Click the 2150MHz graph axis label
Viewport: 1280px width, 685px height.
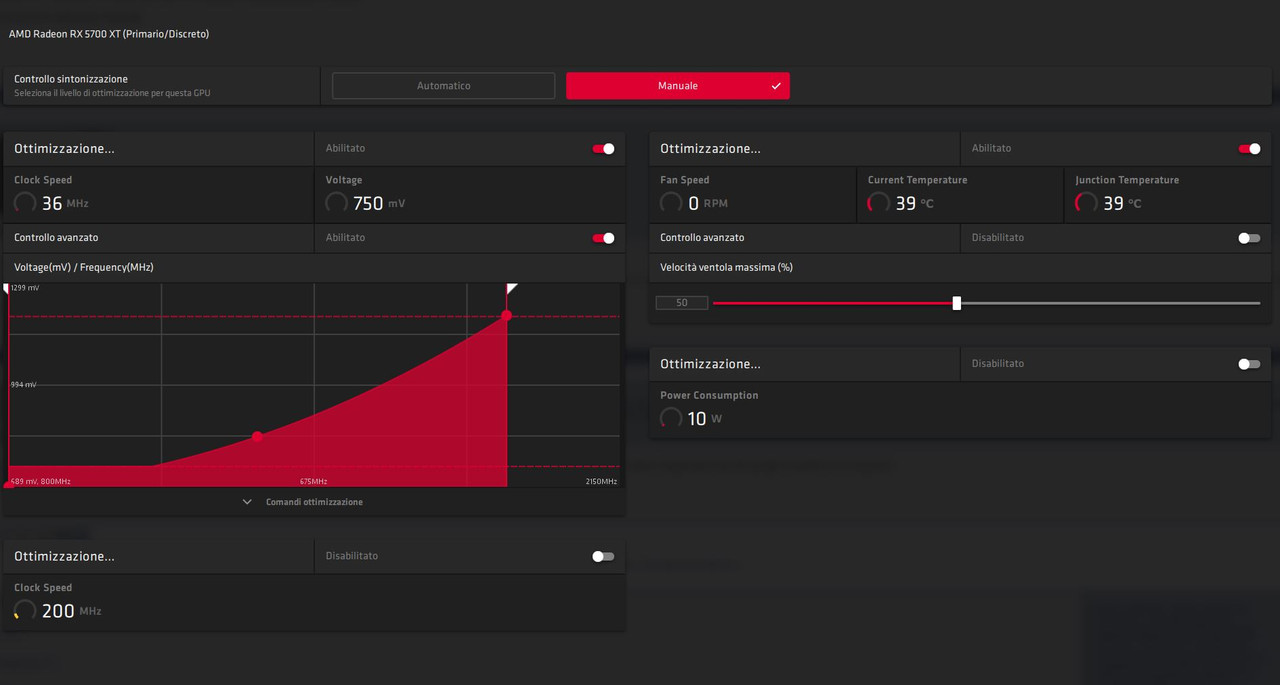[601, 482]
